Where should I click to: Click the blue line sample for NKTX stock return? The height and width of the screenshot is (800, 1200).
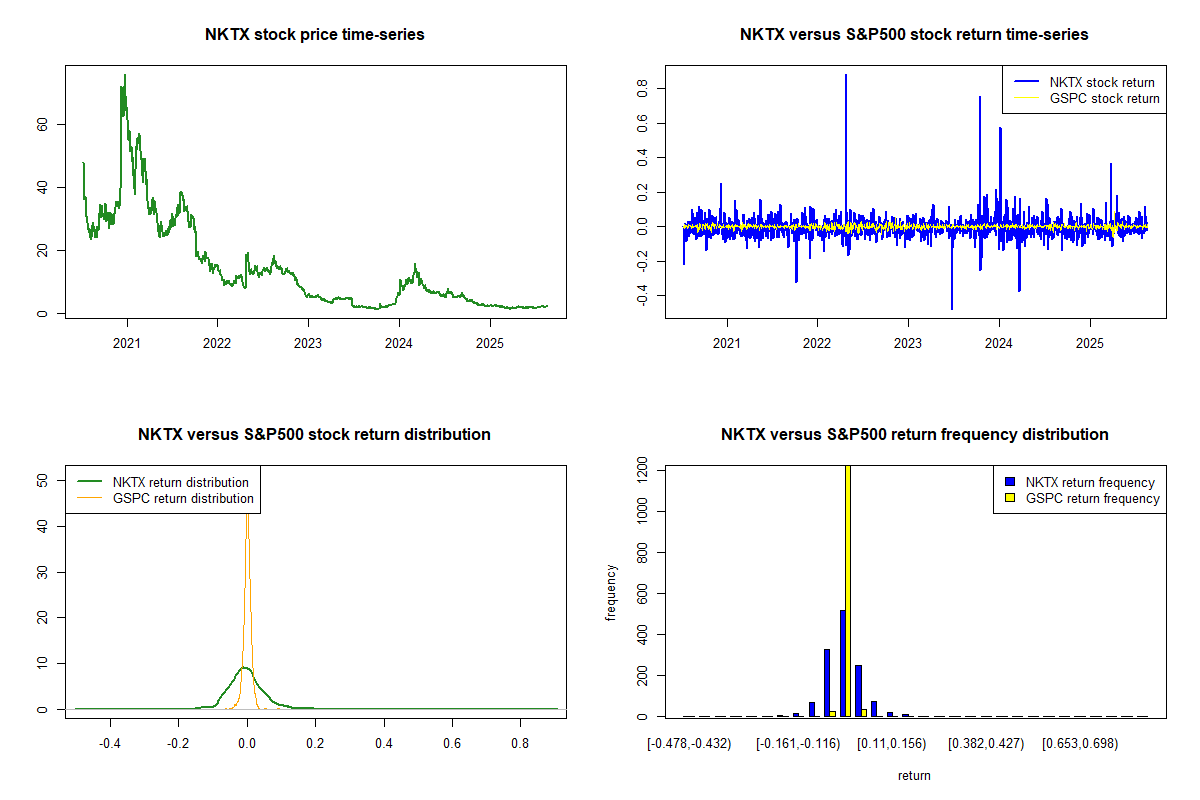1023,83
